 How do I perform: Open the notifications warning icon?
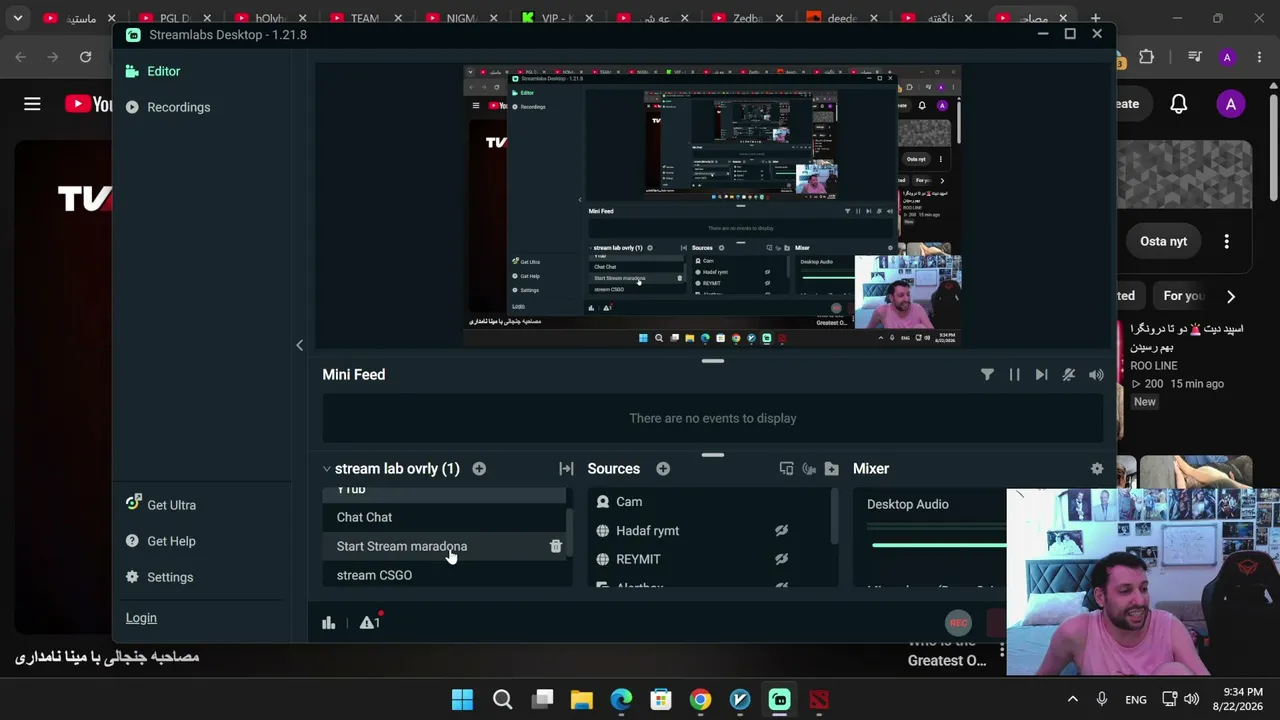[x=369, y=623]
